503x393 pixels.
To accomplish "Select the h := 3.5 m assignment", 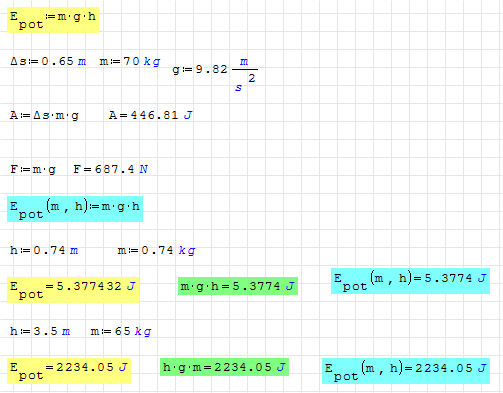I will (40, 331).
